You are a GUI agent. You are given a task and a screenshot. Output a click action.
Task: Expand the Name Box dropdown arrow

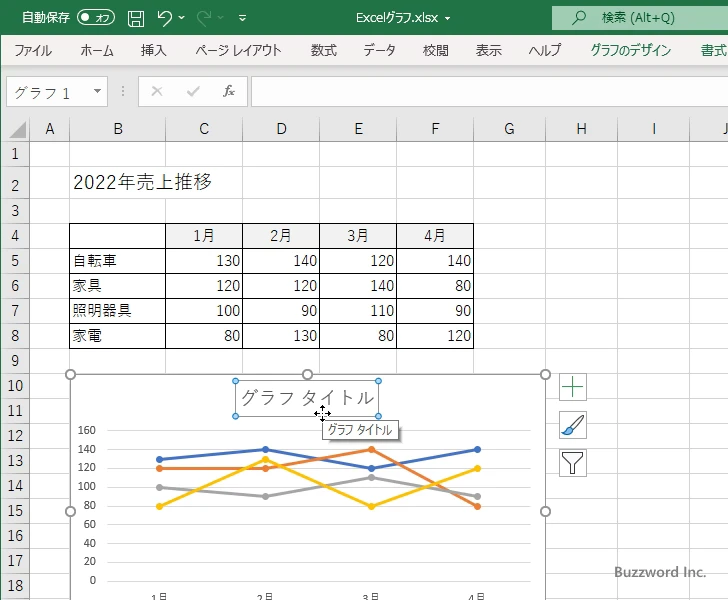pyautogui.click(x=97, y=92)
